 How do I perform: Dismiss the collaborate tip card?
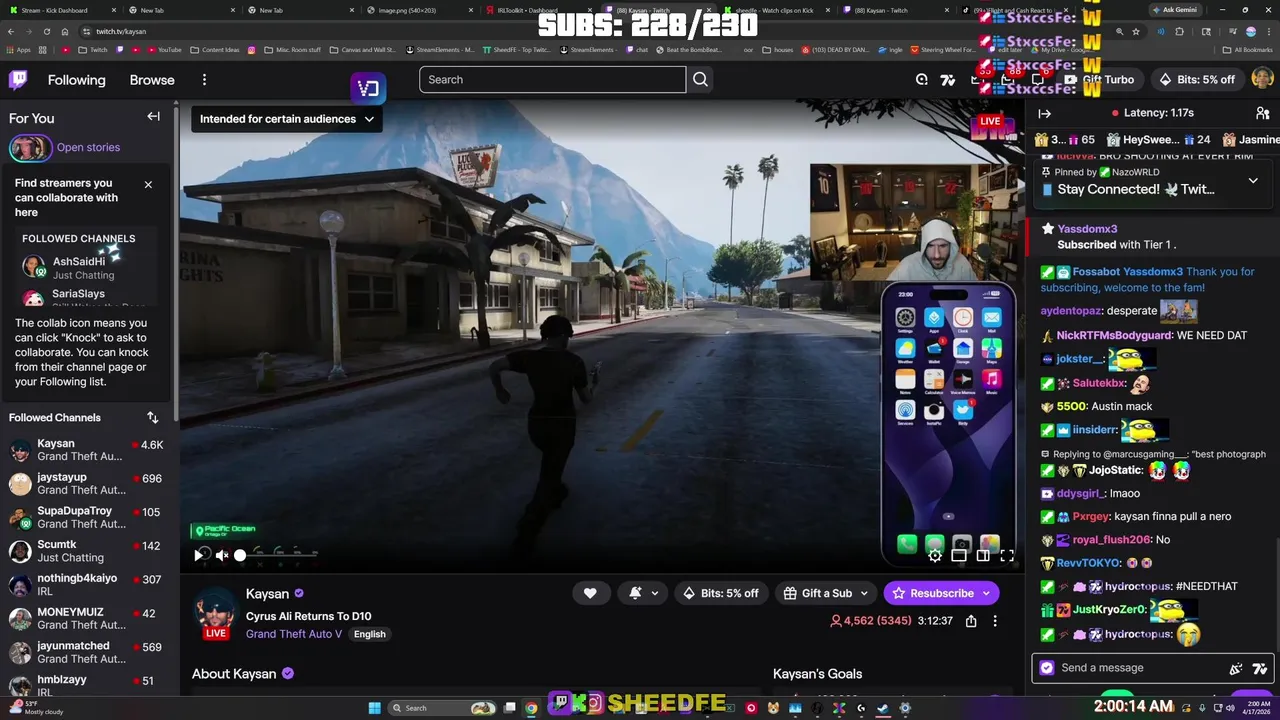(148, 184)
